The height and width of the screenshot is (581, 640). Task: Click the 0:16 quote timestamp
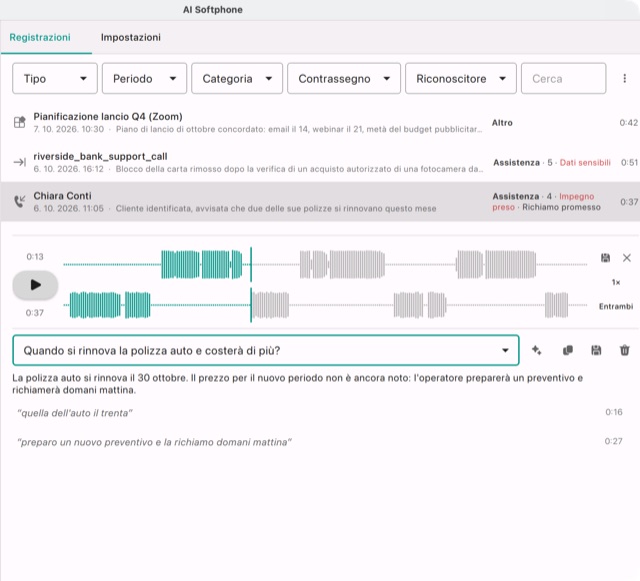(613, 412)
